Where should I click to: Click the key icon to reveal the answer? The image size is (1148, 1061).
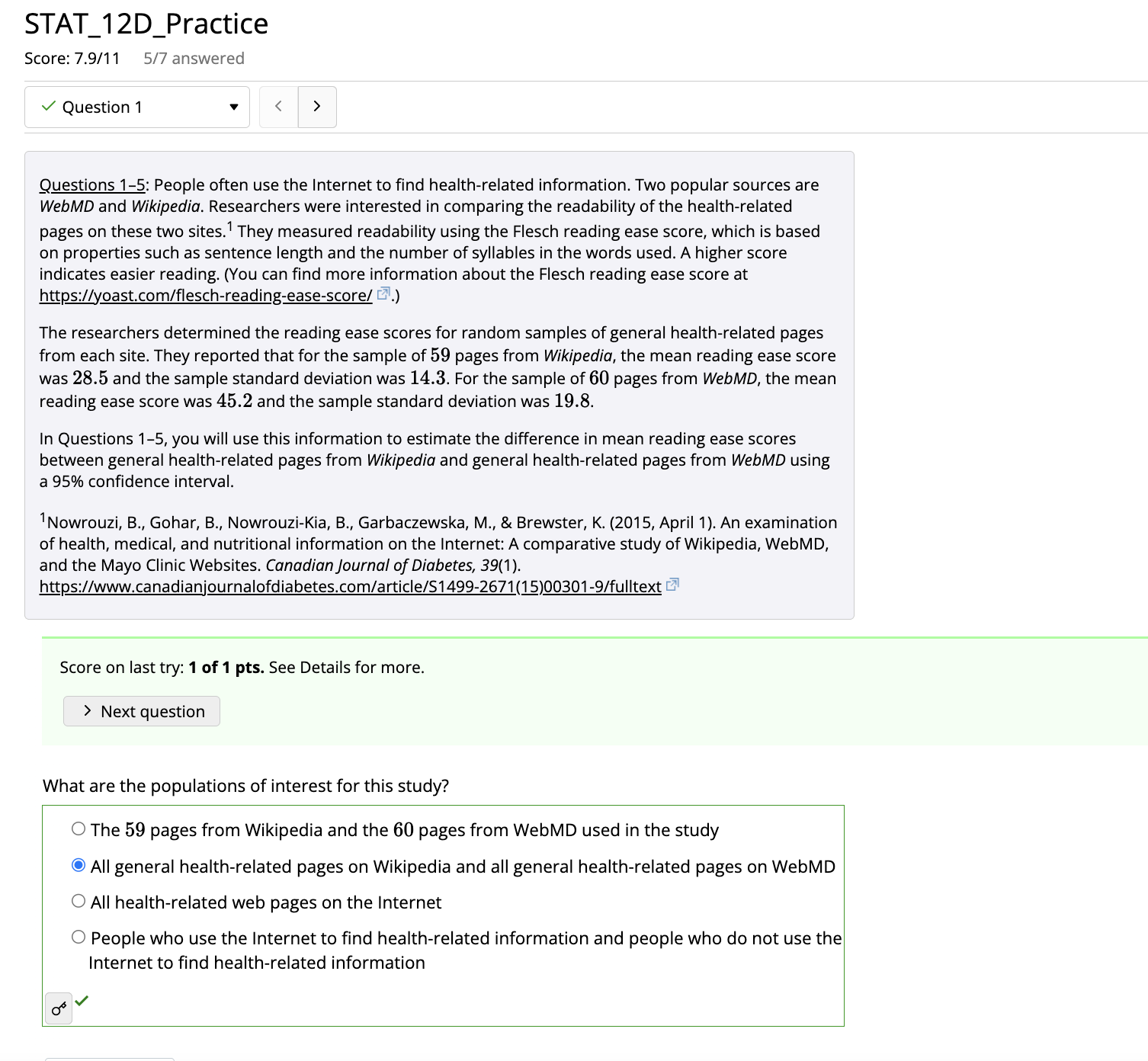point(59,1008)
